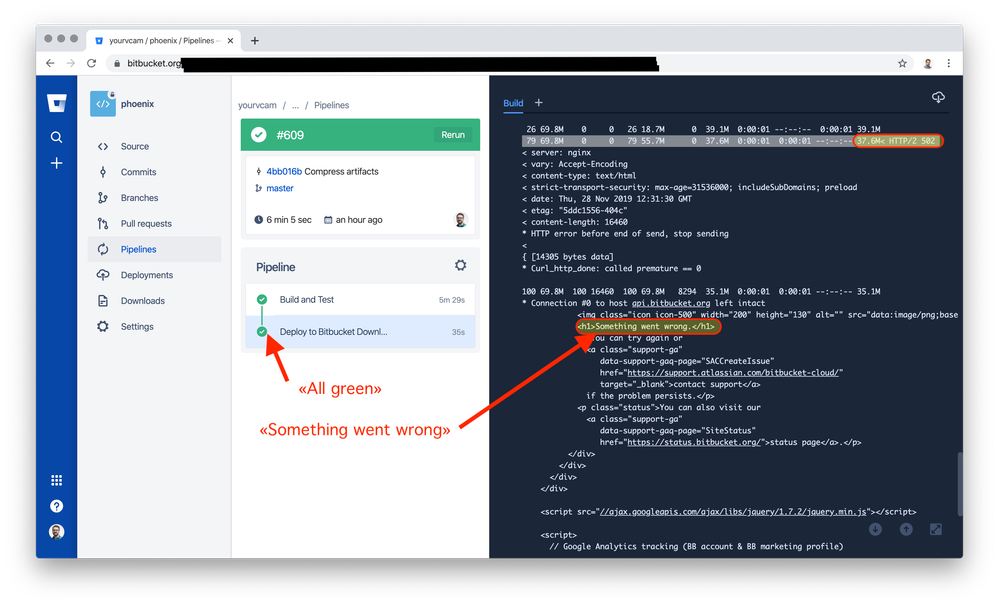The width and height of the screenshot is (999, 606).
Task: Go back in browser history
Action: 50,63
